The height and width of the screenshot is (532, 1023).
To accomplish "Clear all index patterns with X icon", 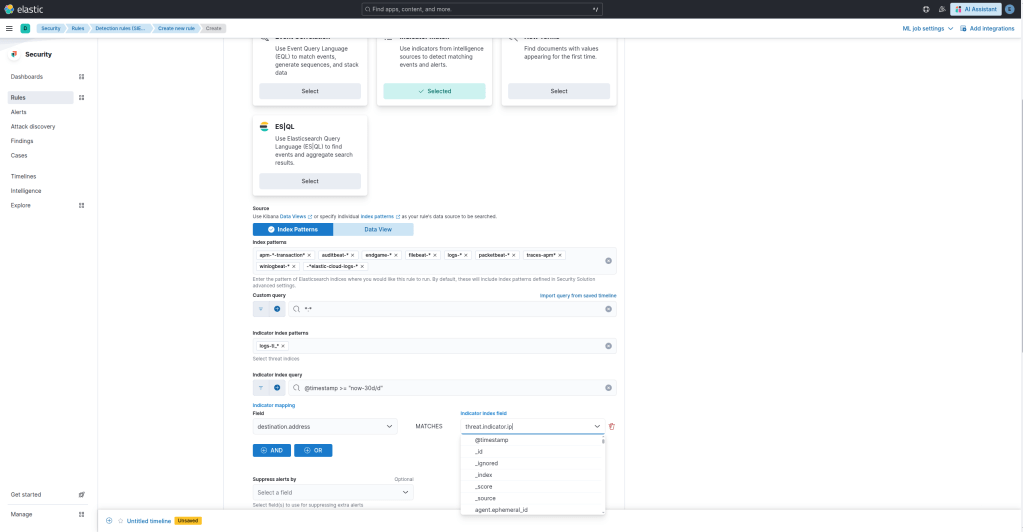I will (x=608, y=261).
